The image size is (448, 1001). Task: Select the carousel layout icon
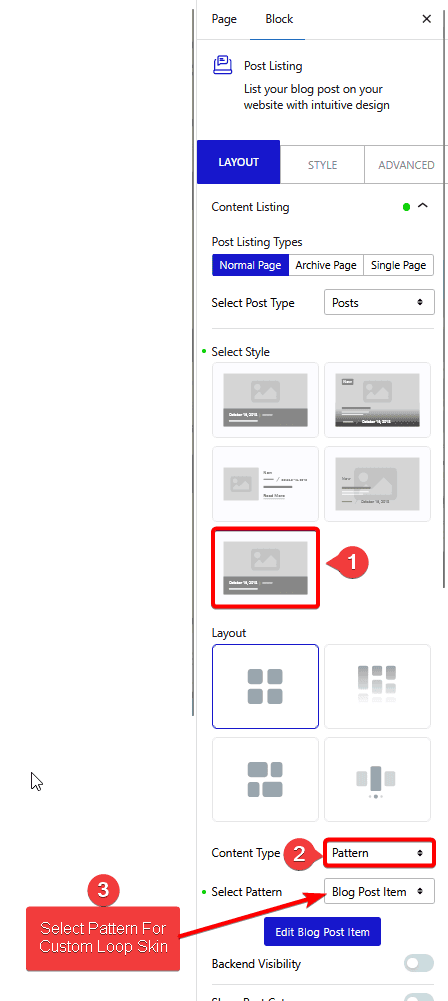pos(377,779)
